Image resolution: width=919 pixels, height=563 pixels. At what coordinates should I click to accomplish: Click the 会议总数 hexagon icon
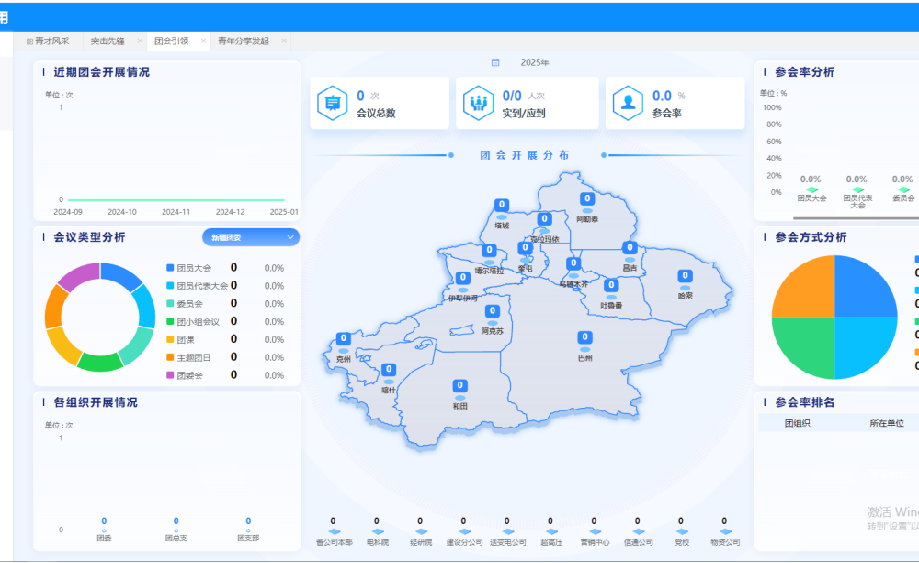(x=330, y=103)
